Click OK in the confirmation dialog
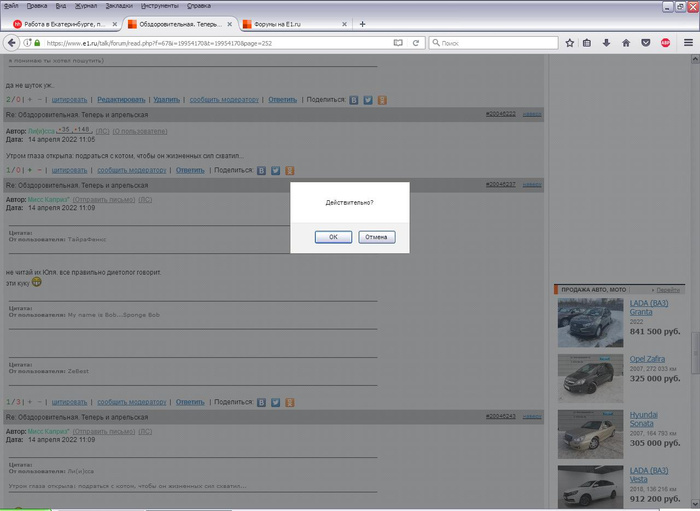This screenshot has width=700, height=511. click(333, 237)
